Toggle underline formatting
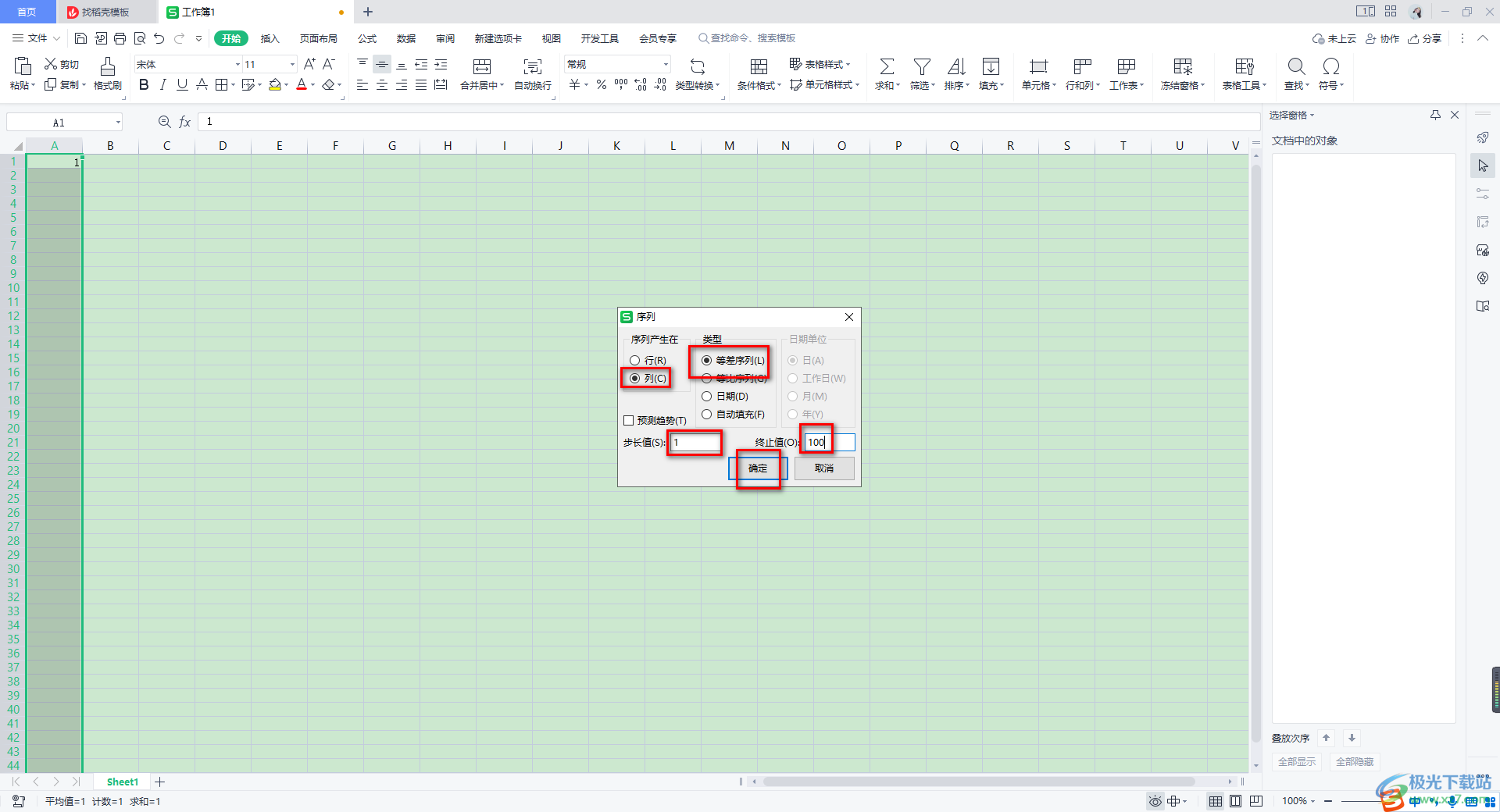The image size is (1500, 812). coord(182,85)
